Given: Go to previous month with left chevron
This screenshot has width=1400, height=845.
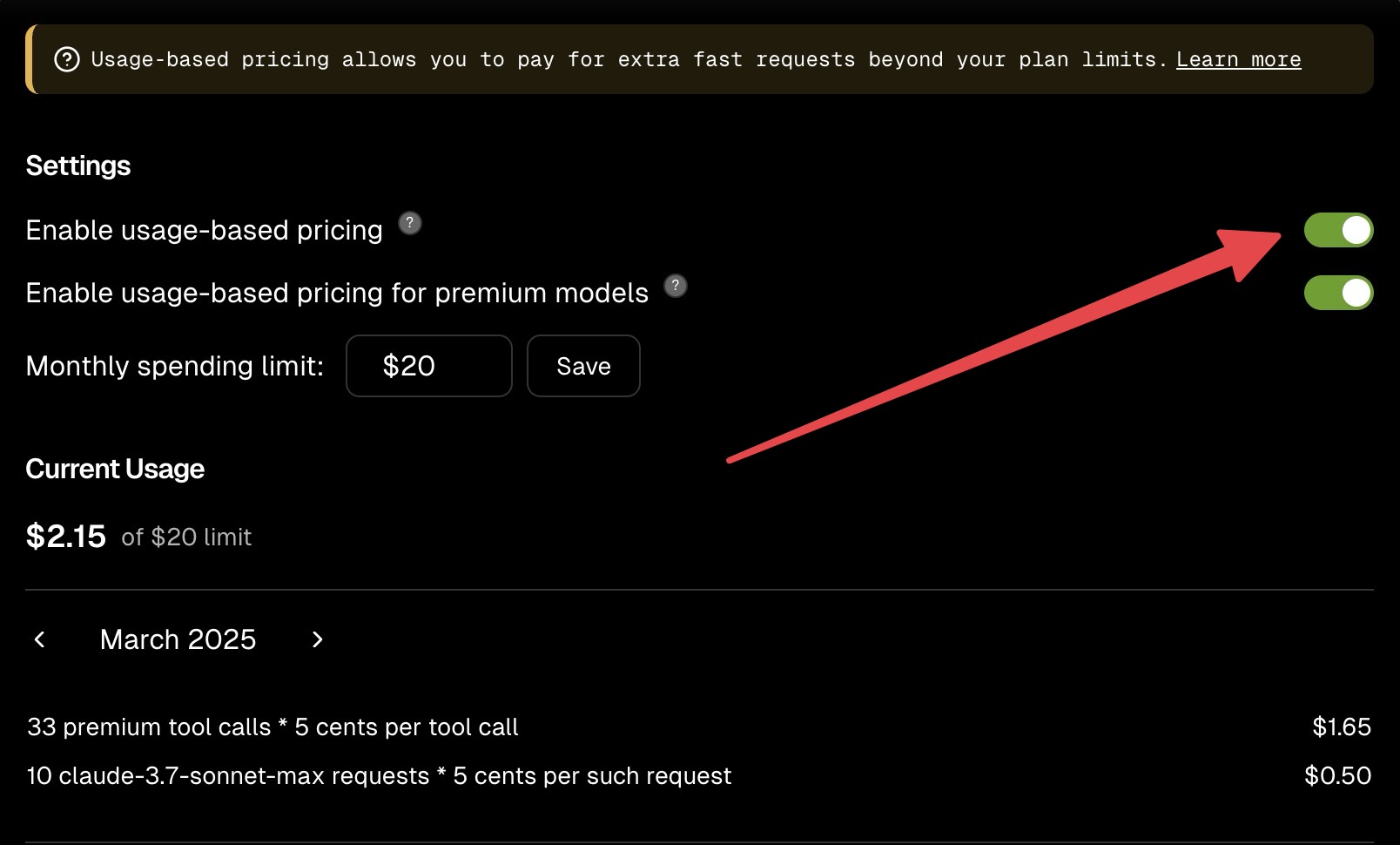Looking at the screenshot, I should pyautogui.click(x=39, y=639).
